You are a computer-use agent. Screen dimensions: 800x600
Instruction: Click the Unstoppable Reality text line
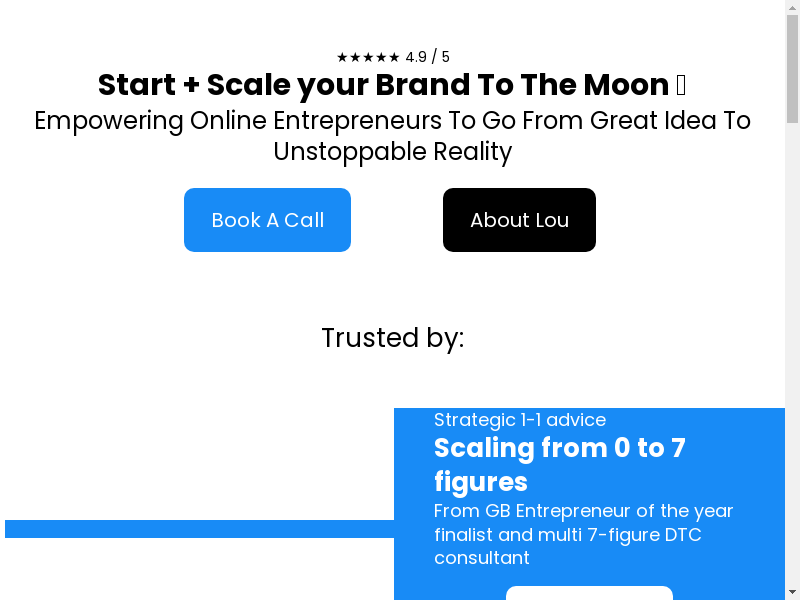tap(392, 152)
